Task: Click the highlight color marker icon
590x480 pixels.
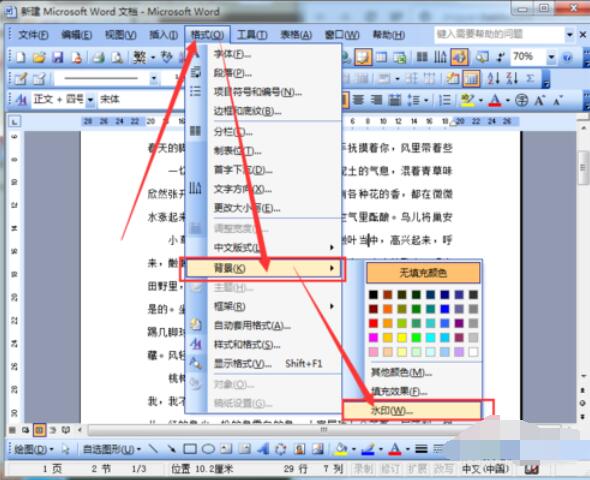Action: (467, 100)
